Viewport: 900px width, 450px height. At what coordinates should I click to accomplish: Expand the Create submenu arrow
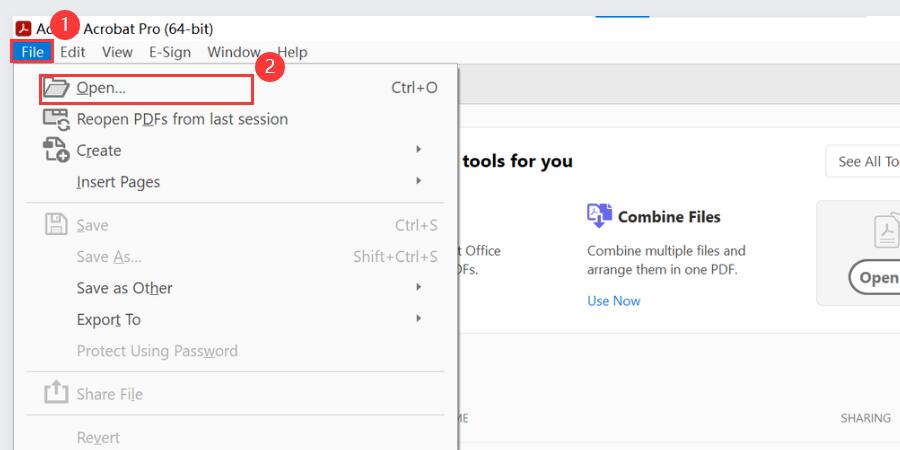[x=419, y=150]
